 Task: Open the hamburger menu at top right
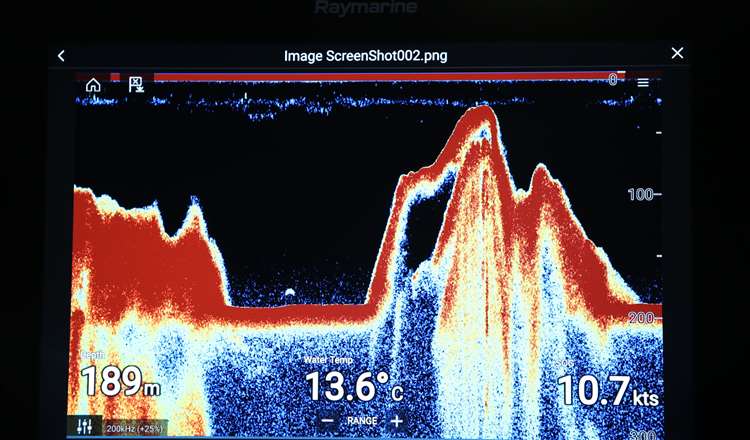[643, 83]
